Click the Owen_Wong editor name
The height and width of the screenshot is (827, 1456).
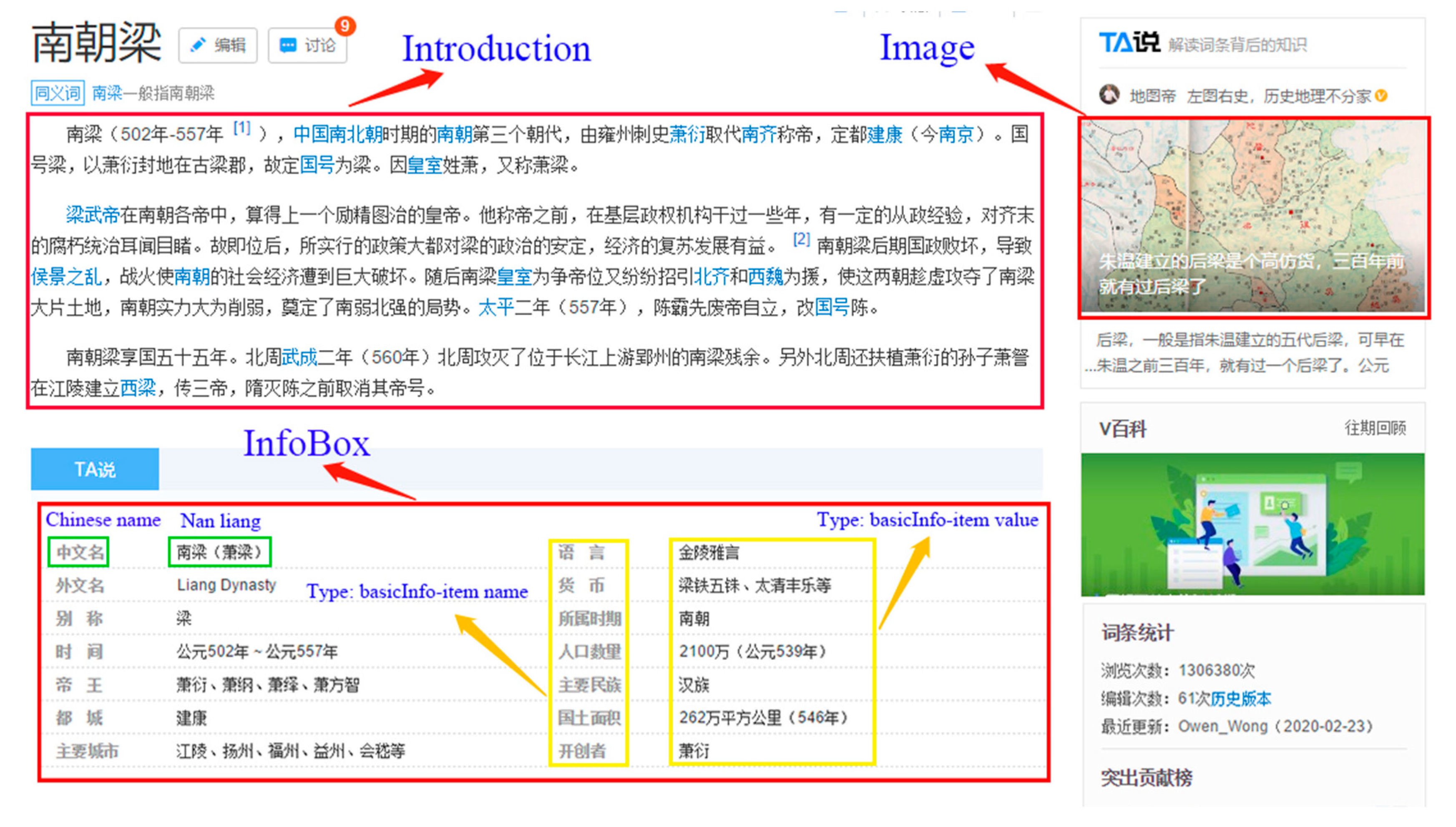click(x=1222, y=727)
